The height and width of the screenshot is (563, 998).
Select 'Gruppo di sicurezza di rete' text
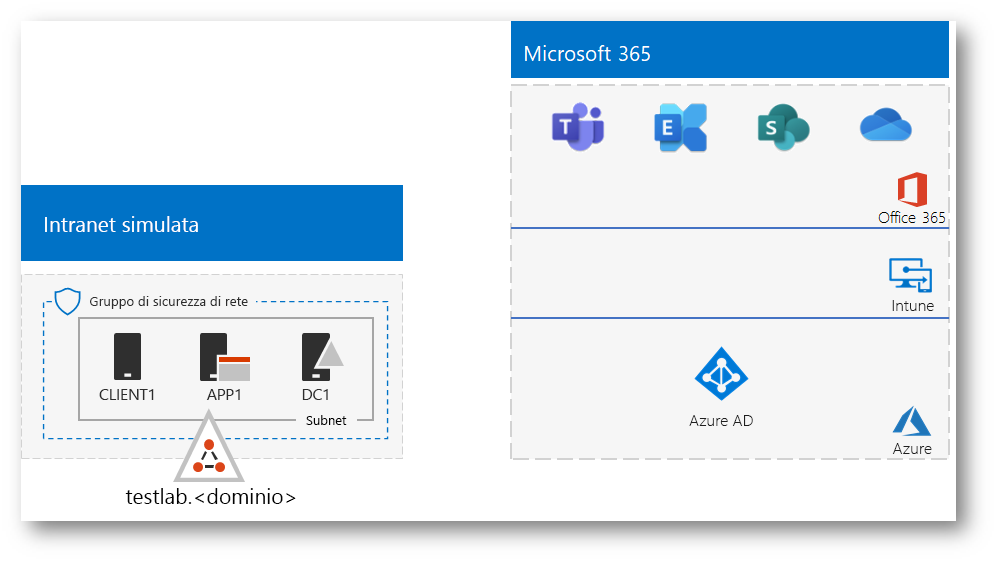(169, 302)
